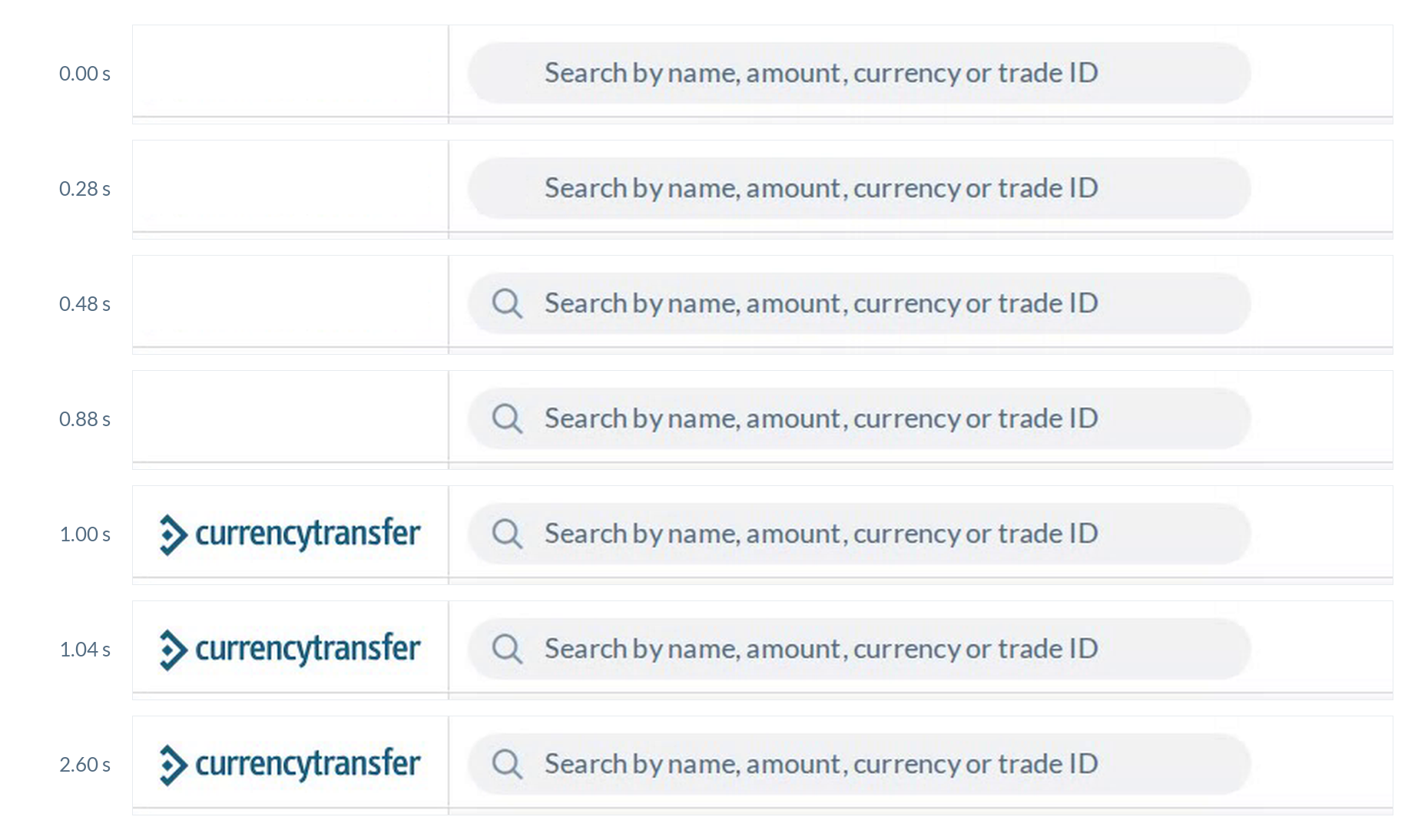Focus the search field in the 0.00 s frame

click(x=859, y=73)
